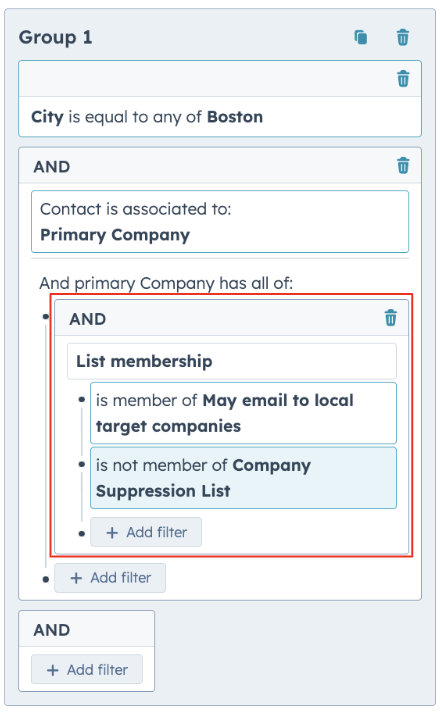440x716 pixels.
Task: Delete Group 1 with the header trash icon
Action: (403, 37)
